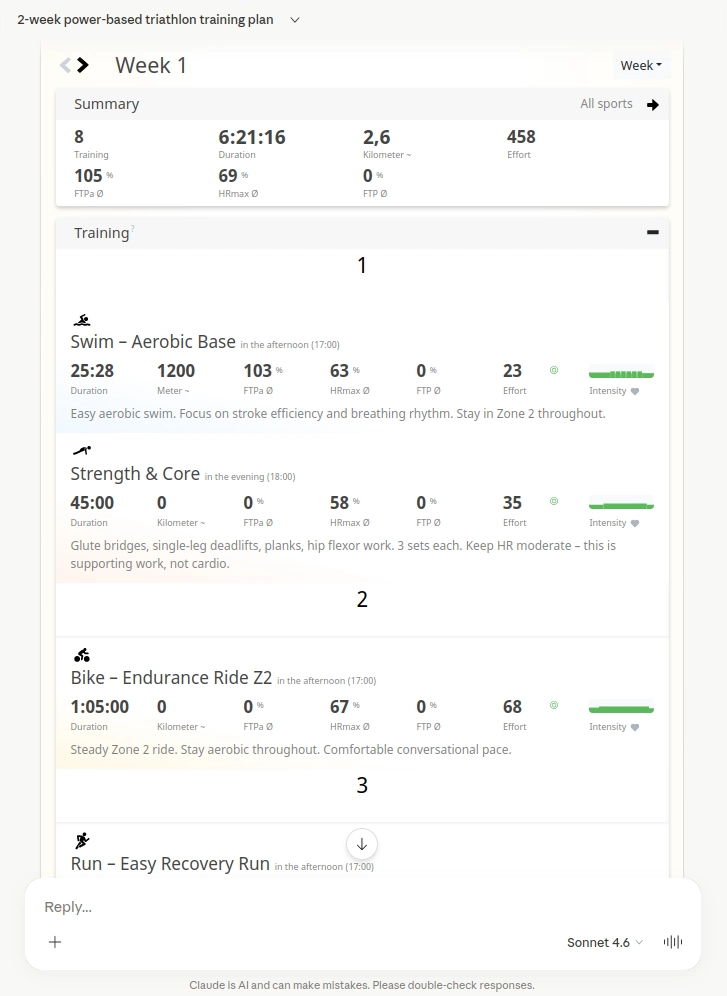Open the conversation title dropdown menu
The width and height of the screenshot is (727, 996).
[x=295, y=20]
